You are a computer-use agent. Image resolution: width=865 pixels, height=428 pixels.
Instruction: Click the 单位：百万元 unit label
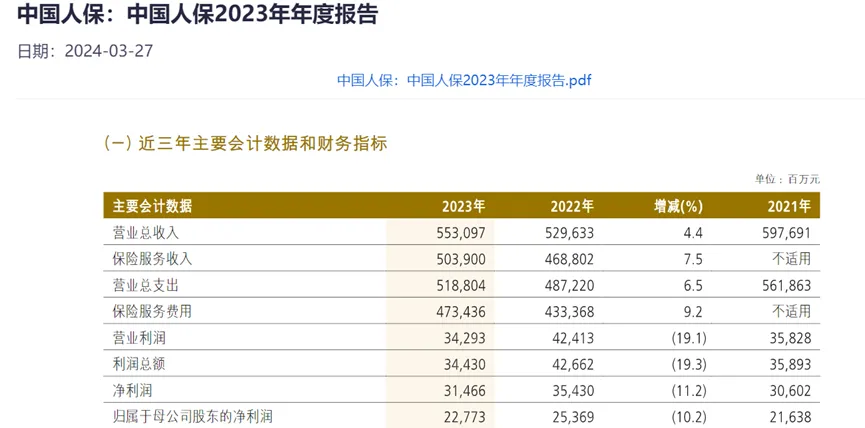coord(787,178)
